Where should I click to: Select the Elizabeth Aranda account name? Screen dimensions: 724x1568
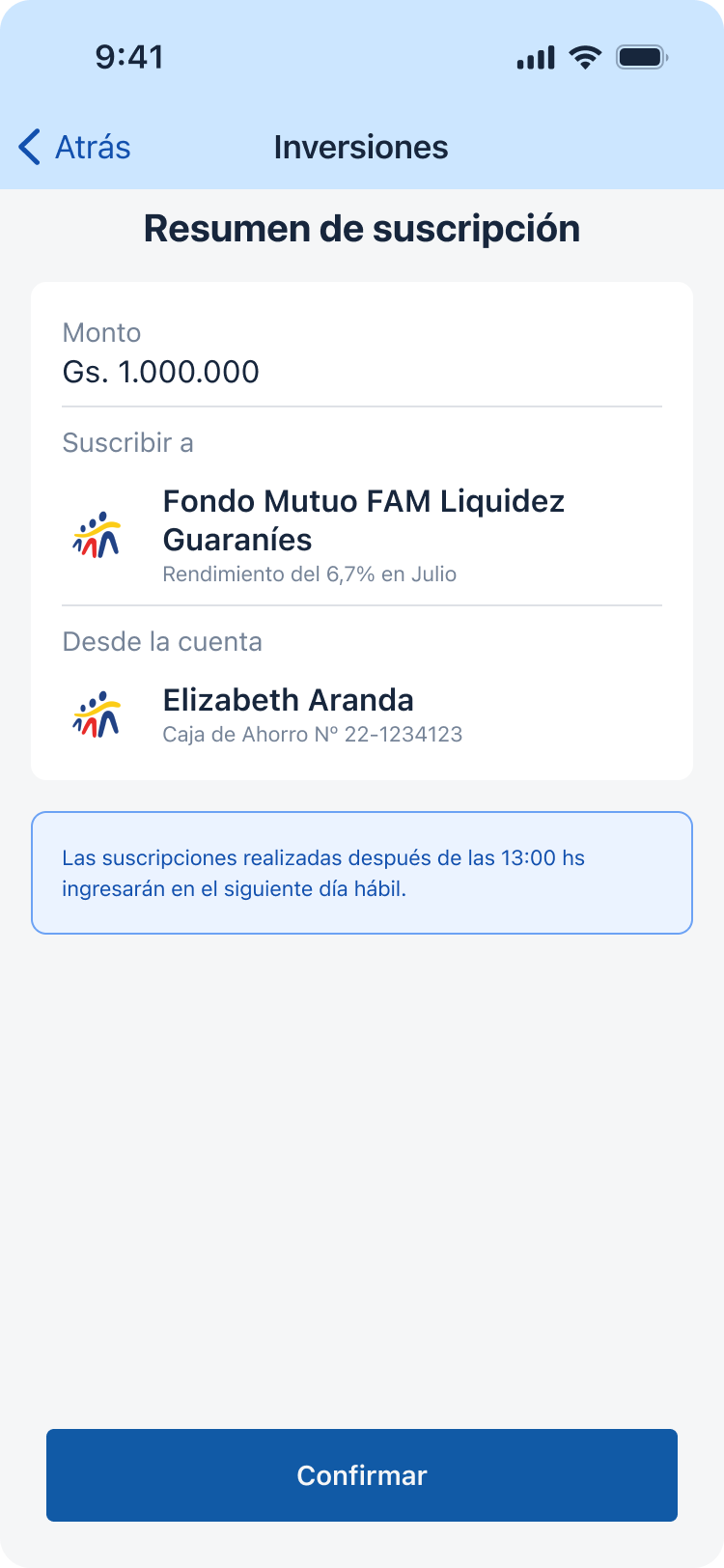coord(288,700)
